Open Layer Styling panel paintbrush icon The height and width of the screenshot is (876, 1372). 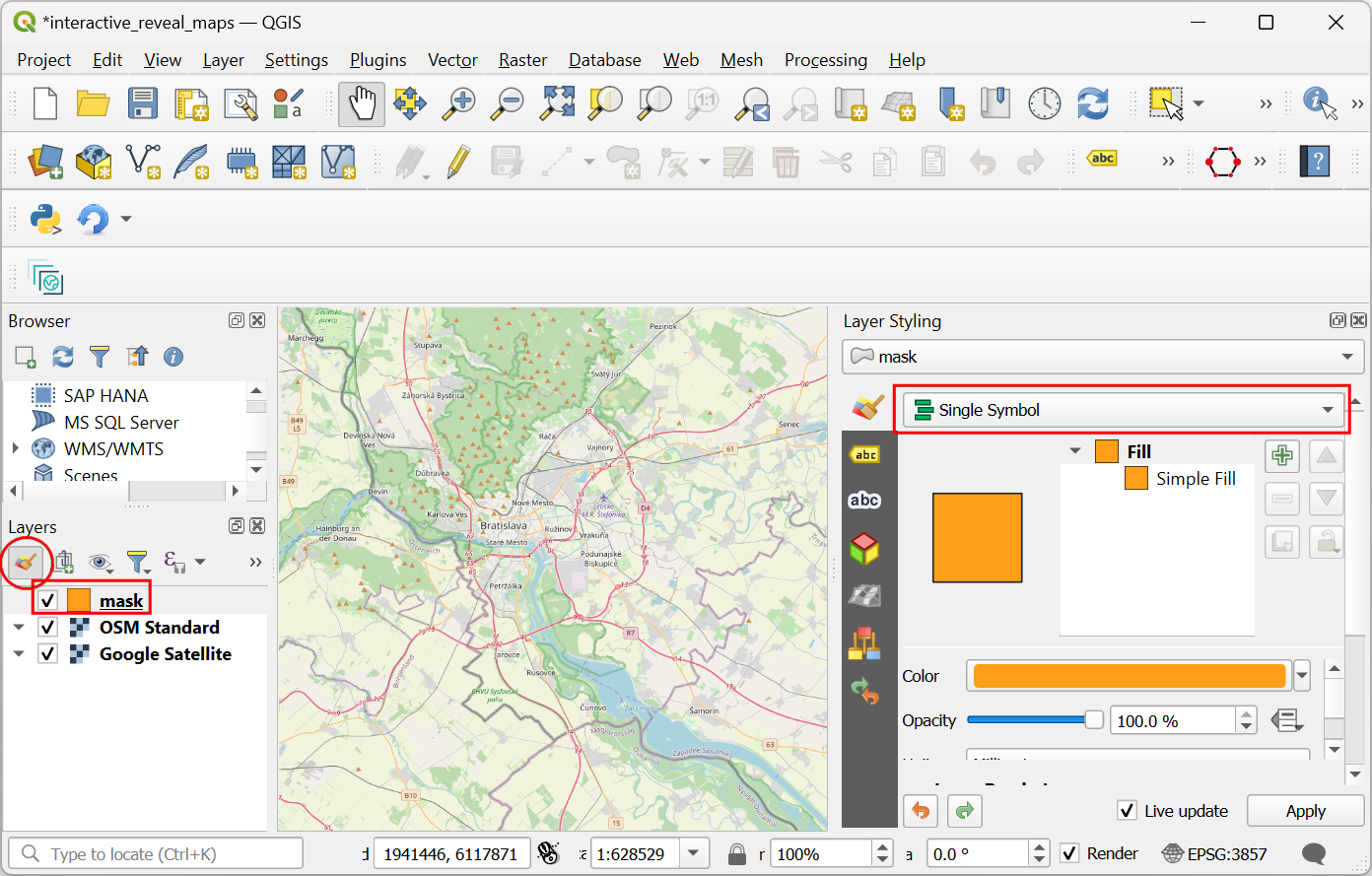tap(26, 562)
